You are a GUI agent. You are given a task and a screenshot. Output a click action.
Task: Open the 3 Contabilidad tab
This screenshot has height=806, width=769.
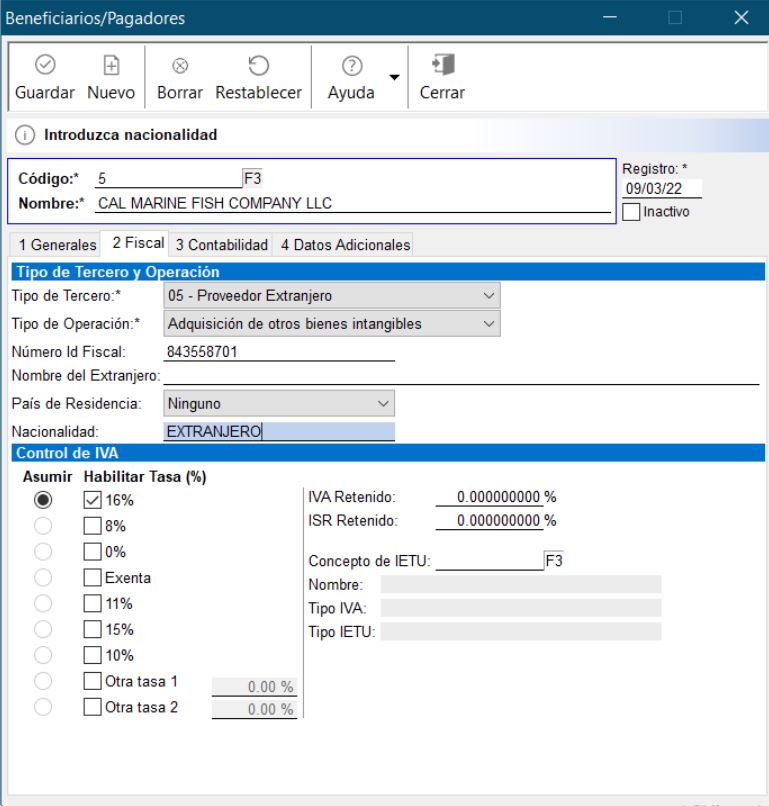222,245
